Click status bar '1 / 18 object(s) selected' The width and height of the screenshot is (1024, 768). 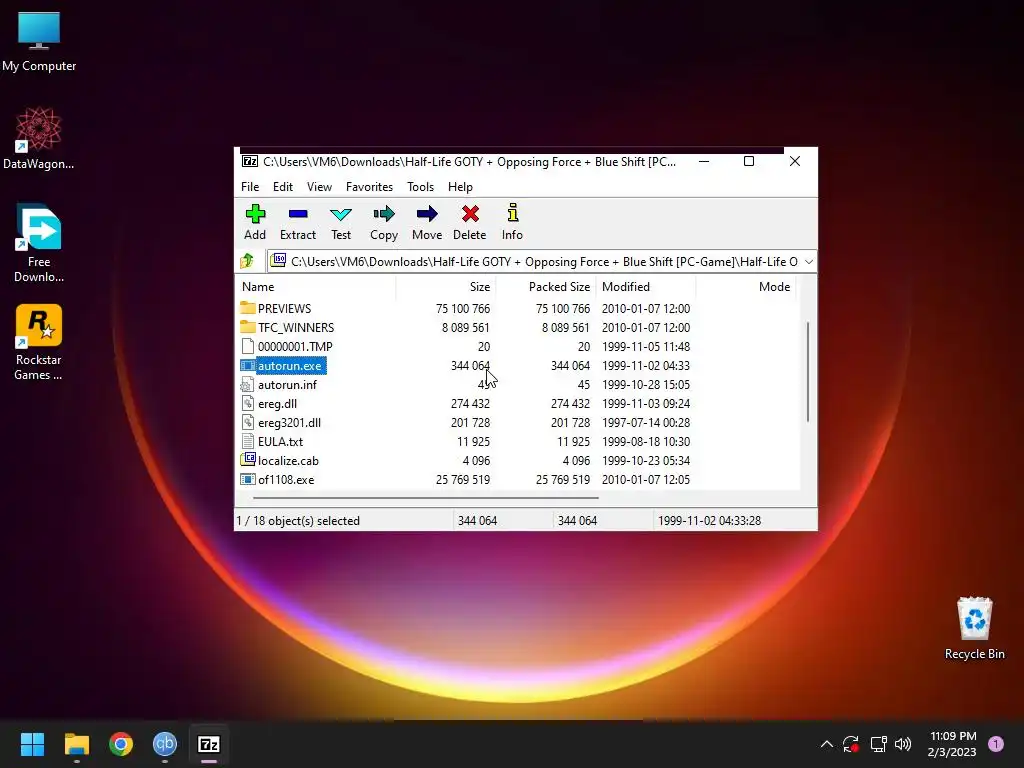[x=298, y=520]
